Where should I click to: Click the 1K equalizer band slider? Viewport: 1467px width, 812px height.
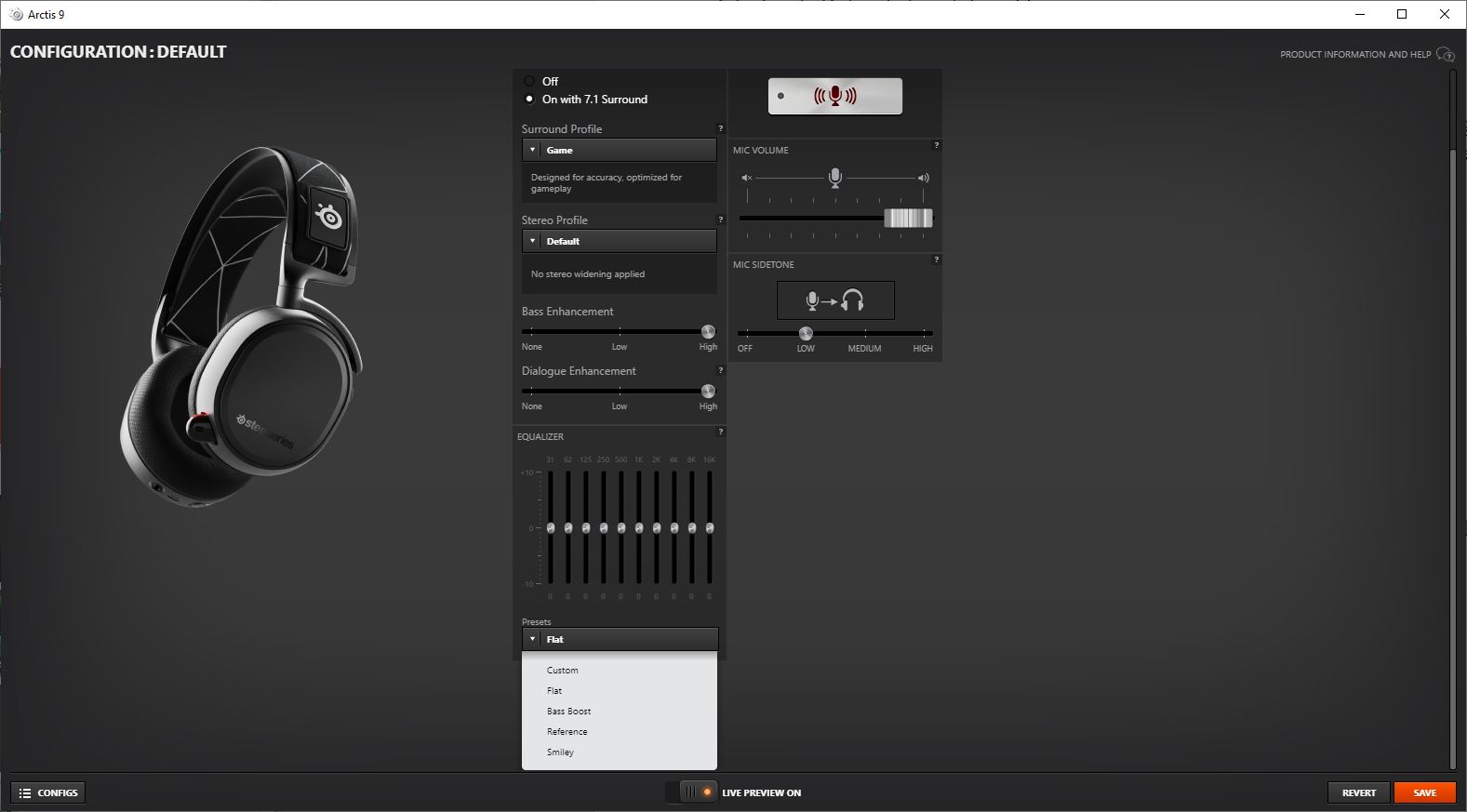coord(639,527)
